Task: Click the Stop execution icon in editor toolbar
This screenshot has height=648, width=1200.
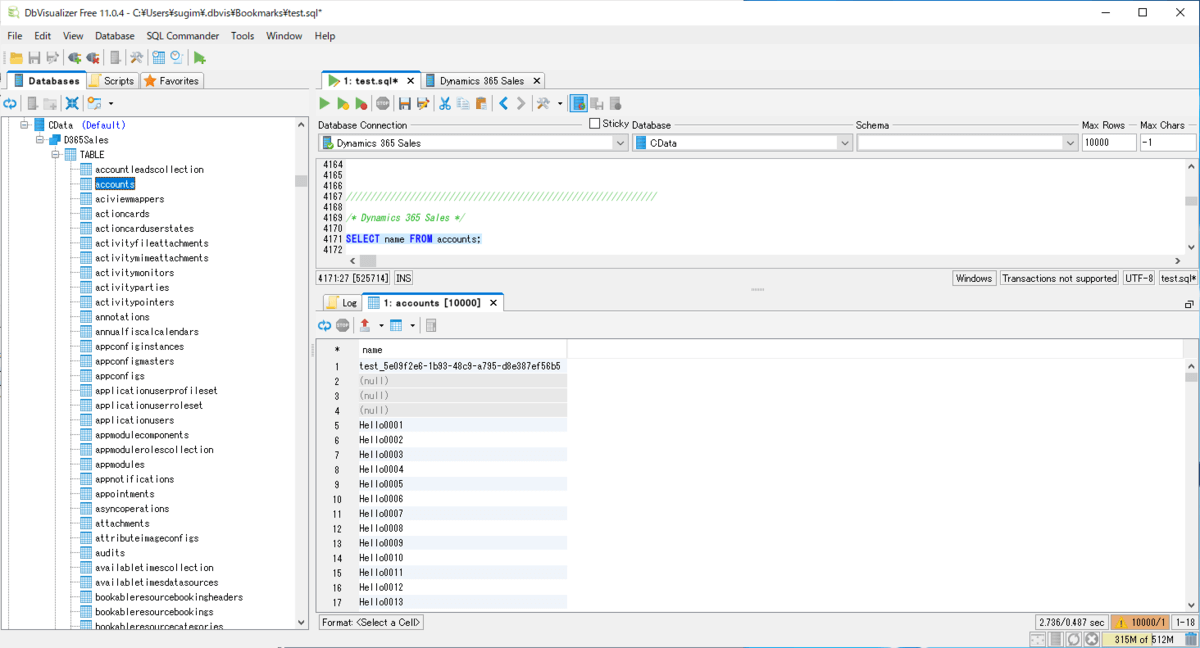Action: click(x=383, y=104)
